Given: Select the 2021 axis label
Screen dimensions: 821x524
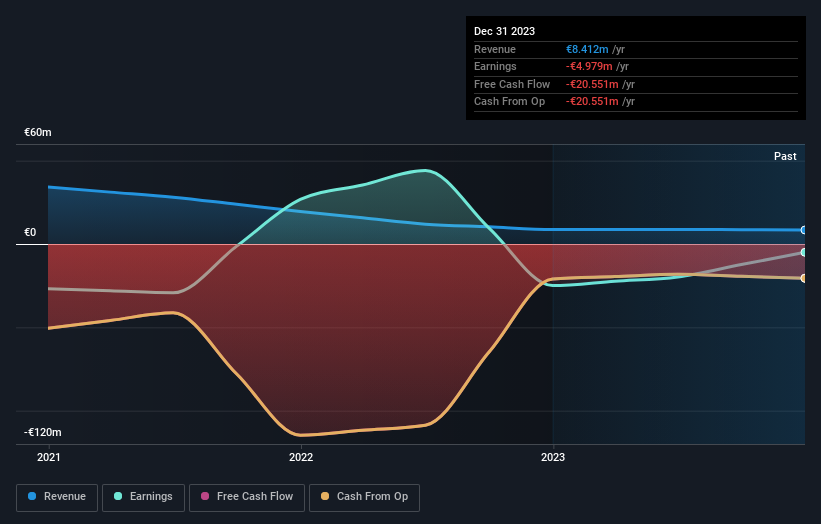Looking at the screenshot, I should point(49,458).
